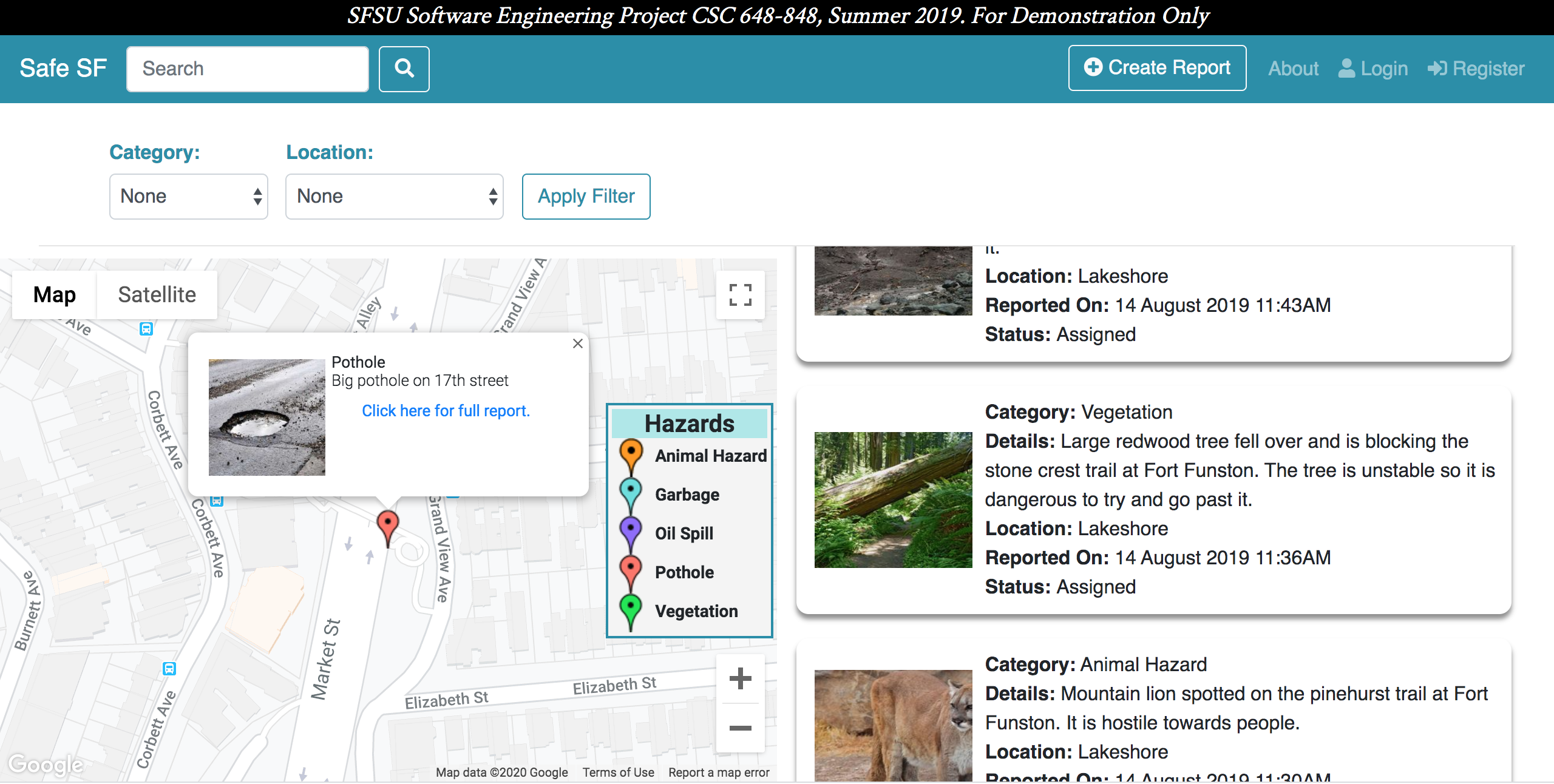Viewport: 1554px width, 784px height.
Task: Open full report link in popup
Action: tap(446, 411)
